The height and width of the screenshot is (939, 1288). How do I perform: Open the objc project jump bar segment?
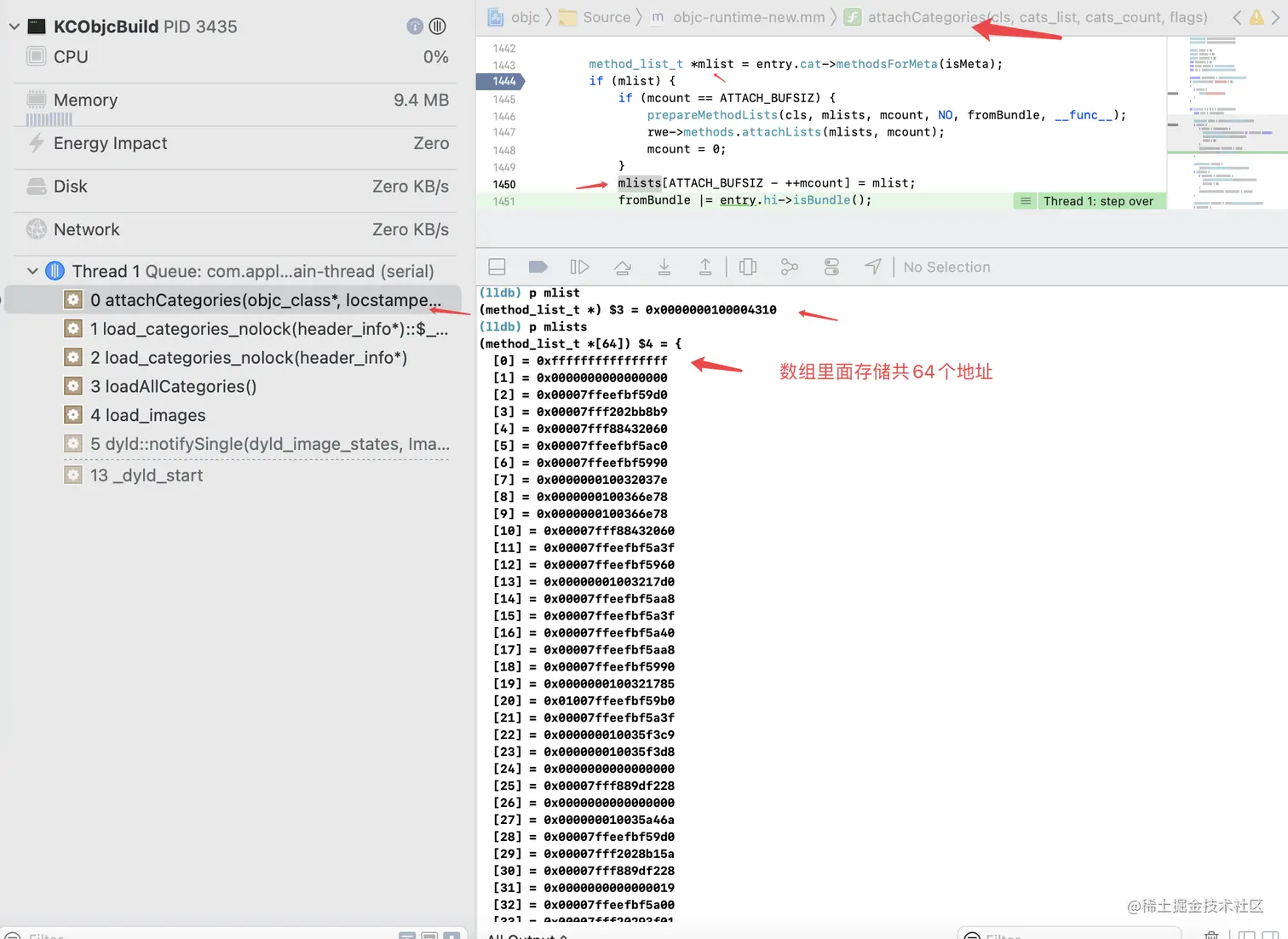click(514, 17)
